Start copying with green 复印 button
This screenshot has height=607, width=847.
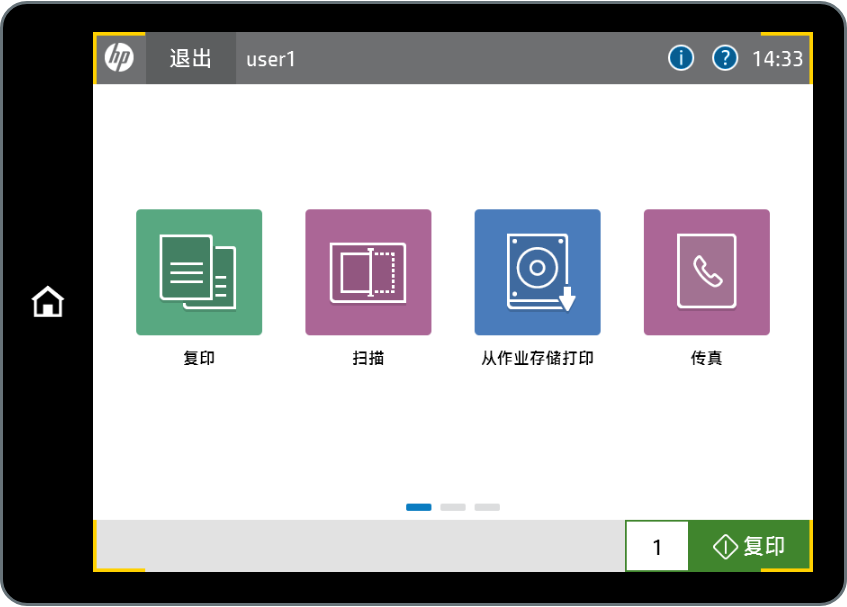750,546
